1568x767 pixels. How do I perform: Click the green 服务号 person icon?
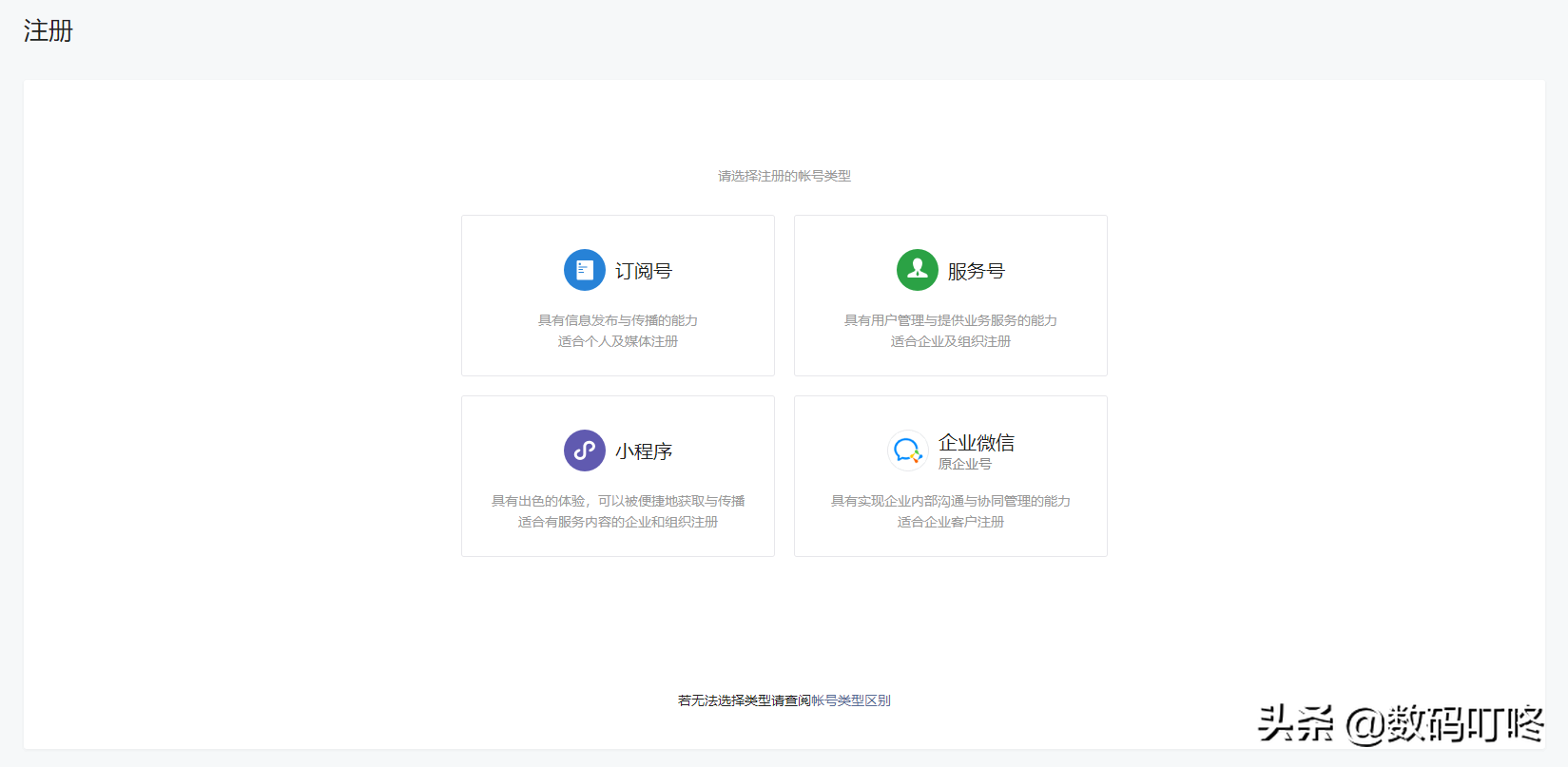pos(918,270)
